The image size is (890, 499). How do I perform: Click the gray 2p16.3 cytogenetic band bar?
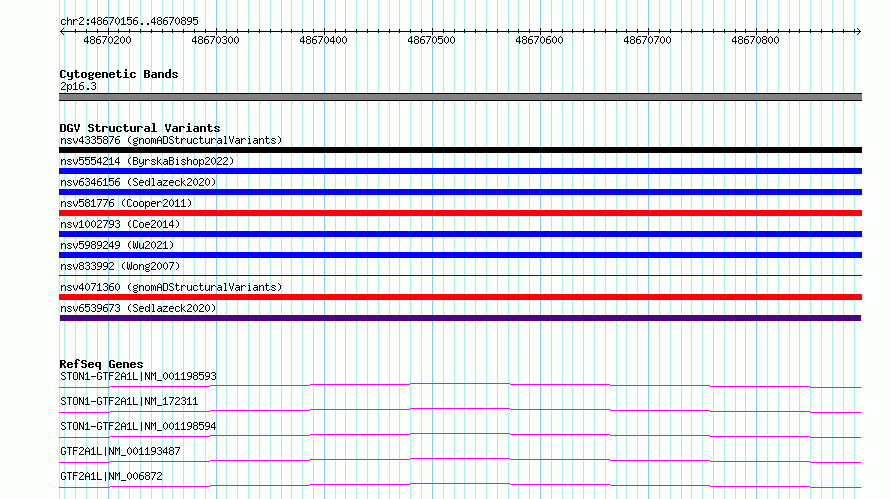coord(460,97)
